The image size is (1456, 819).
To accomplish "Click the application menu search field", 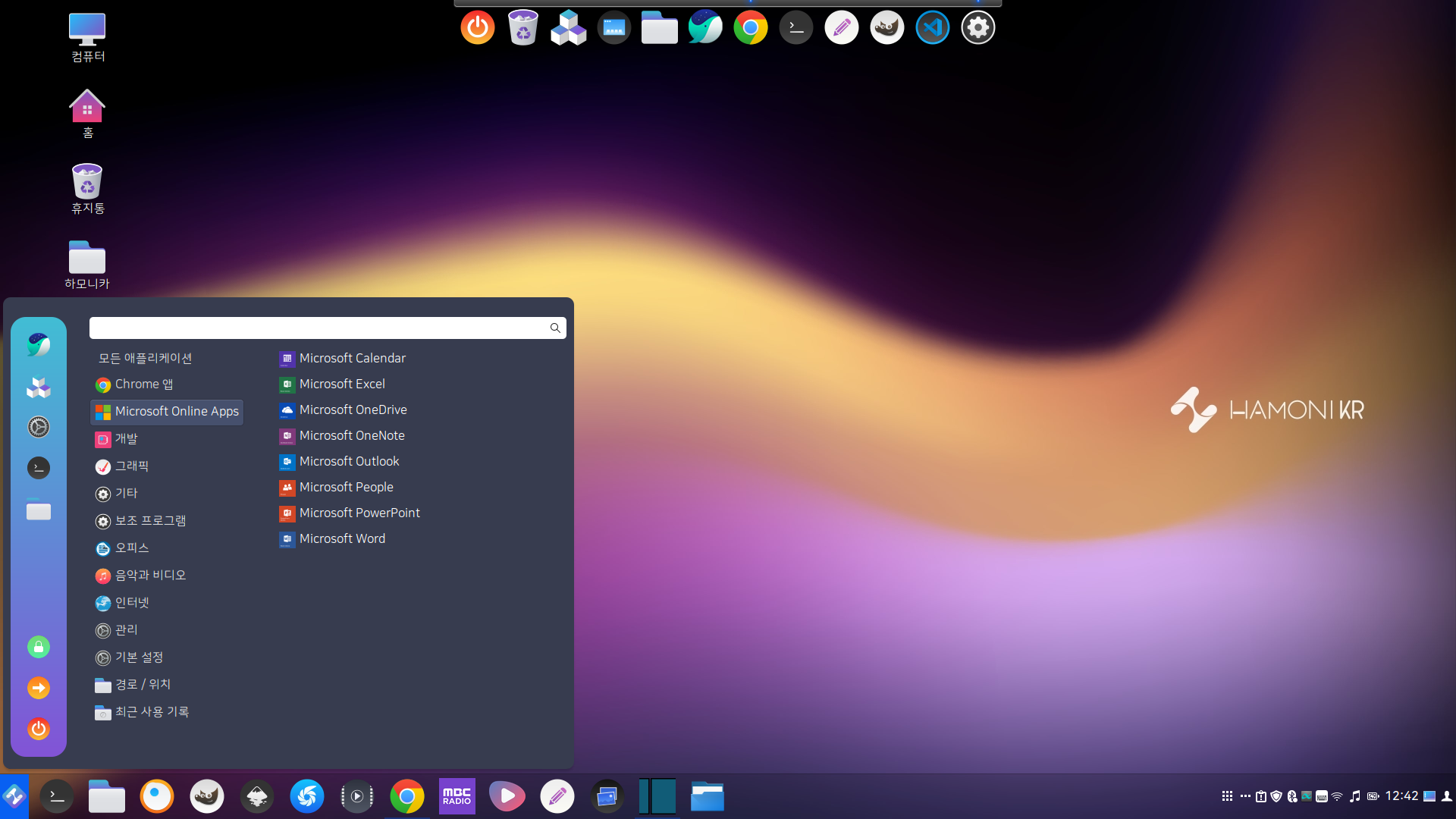I will tap(318, 328).
